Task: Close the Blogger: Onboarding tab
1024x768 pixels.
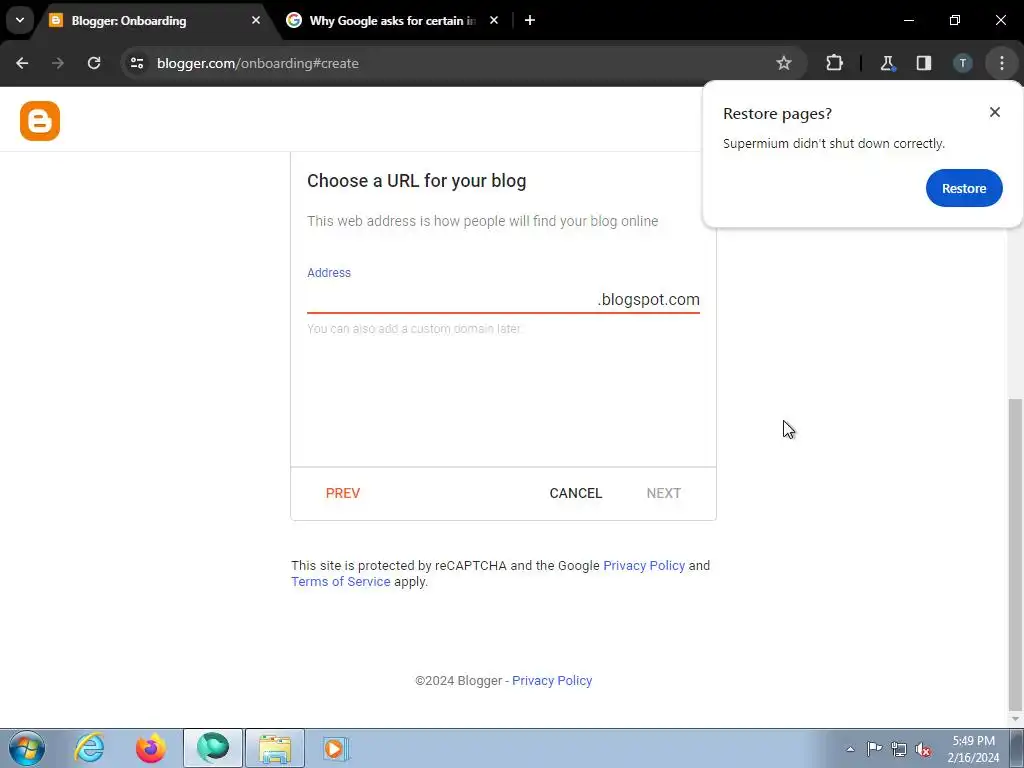Action: pyautogui.click(x=256, y=20)
